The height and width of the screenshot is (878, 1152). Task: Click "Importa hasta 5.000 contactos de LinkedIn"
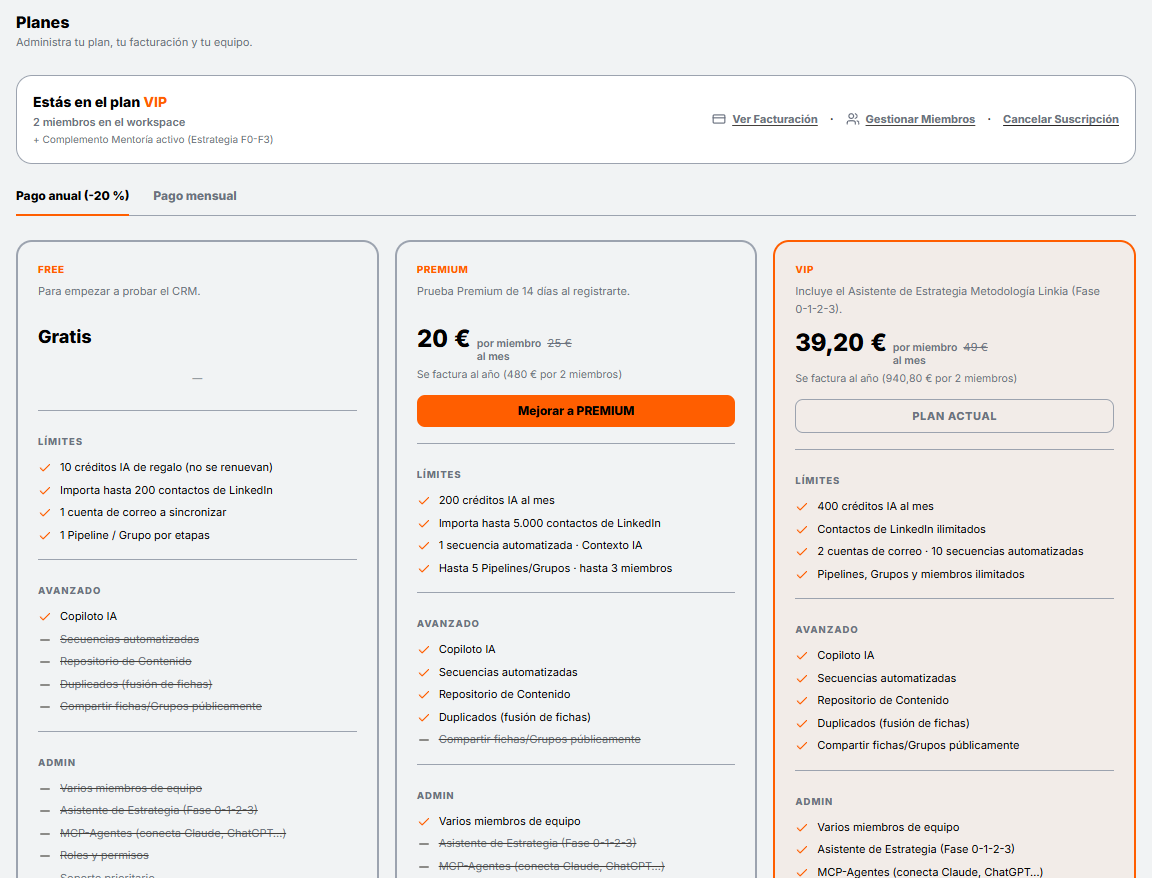(x=550, y=523)
